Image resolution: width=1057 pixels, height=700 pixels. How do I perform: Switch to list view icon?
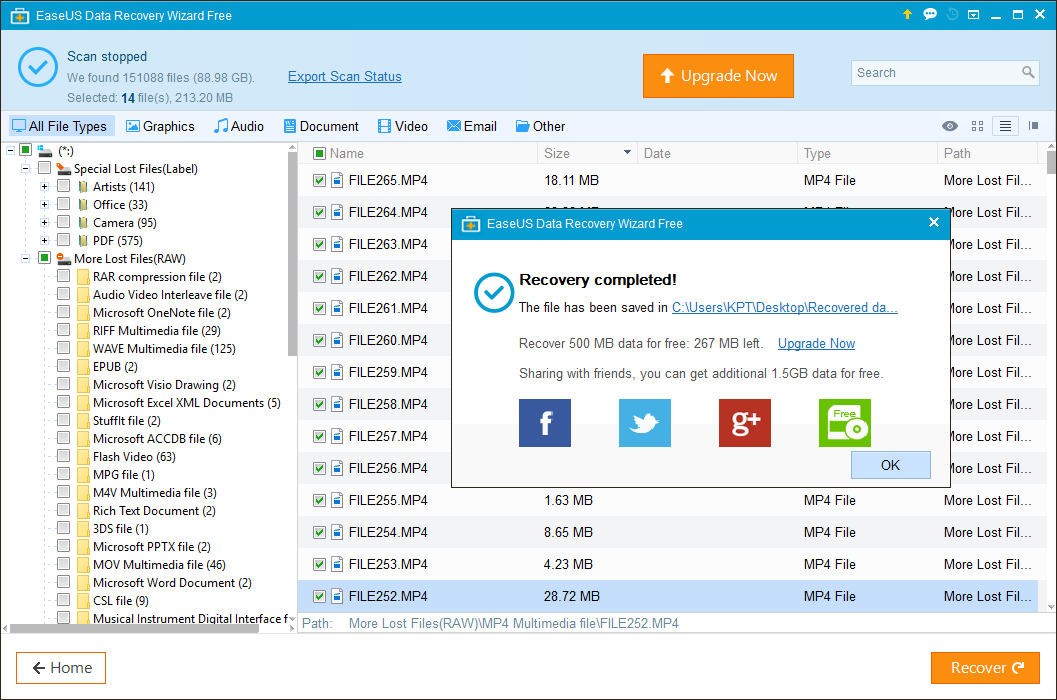(x=1005, y=126)
